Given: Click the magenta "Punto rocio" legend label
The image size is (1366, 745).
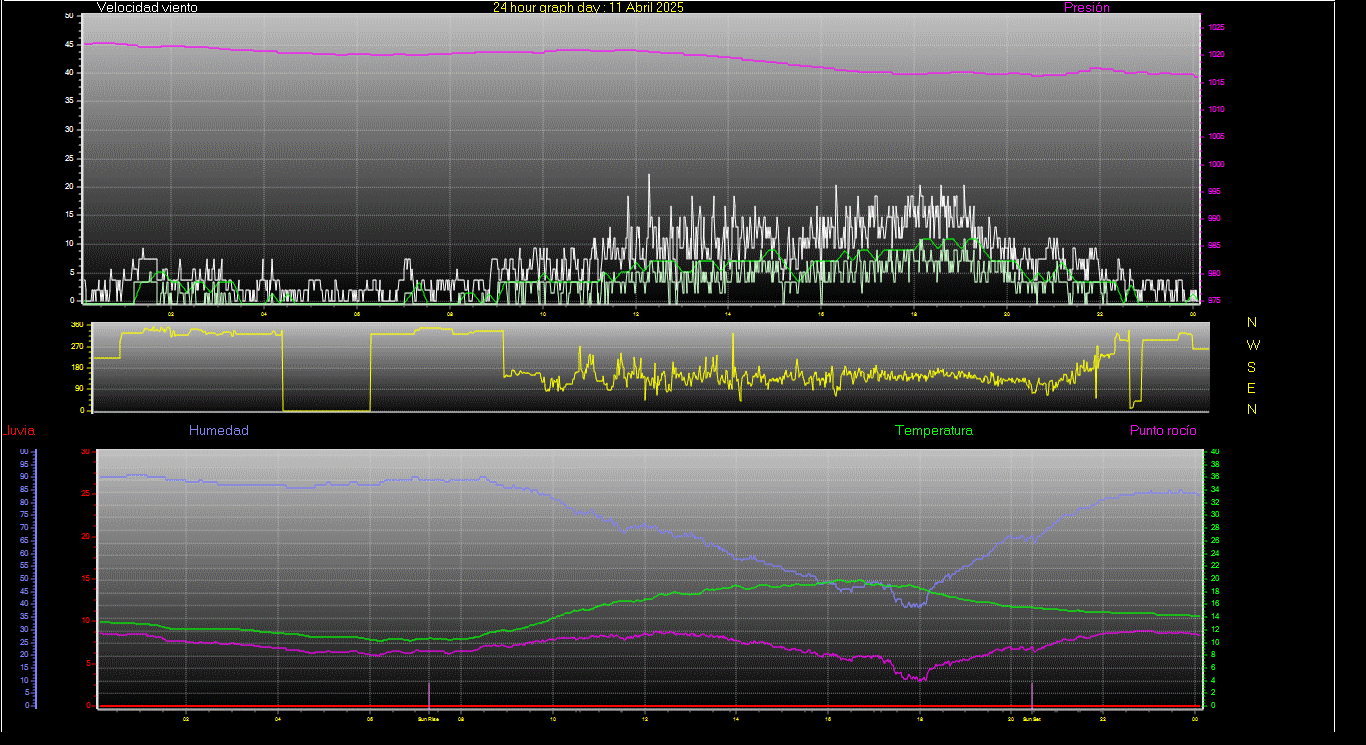Looking at the screenshot, I should tap(1163, 431).
